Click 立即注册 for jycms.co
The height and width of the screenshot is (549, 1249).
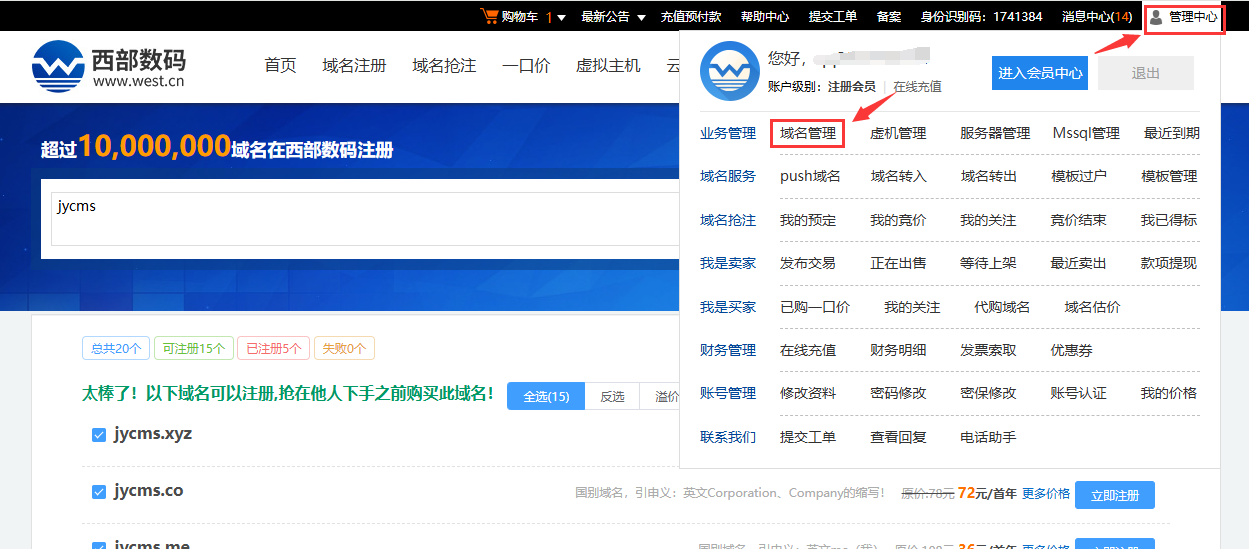pos(1115,495)
